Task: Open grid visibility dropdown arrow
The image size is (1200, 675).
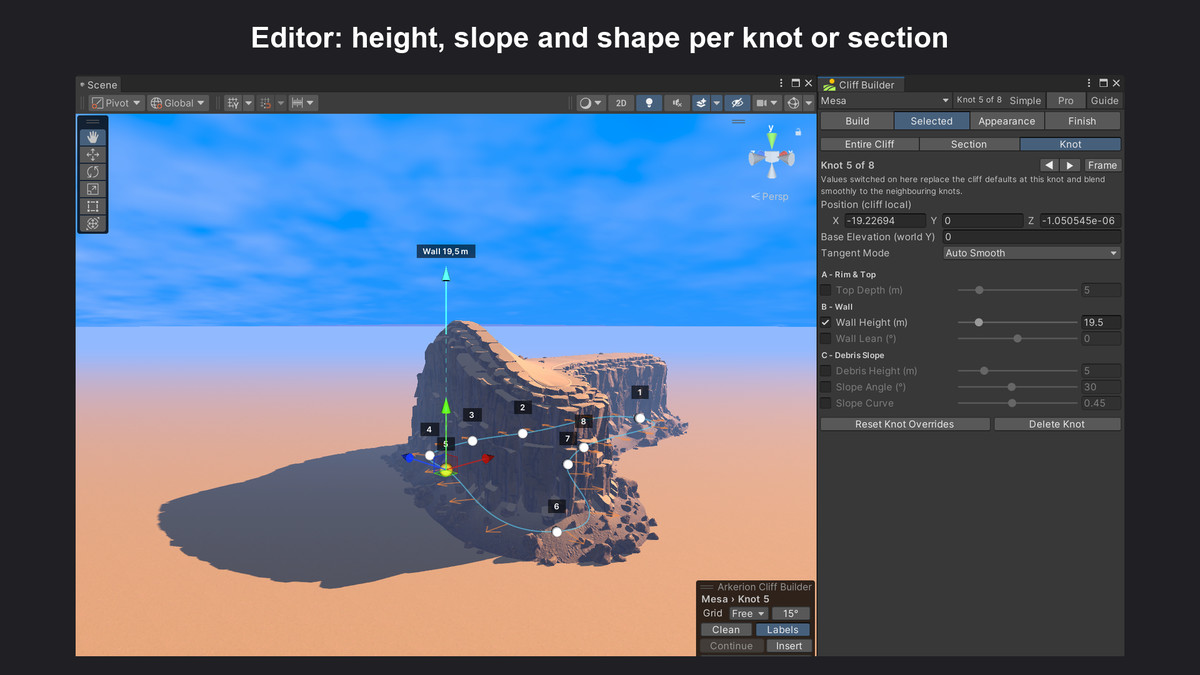Action: (248, 103)
